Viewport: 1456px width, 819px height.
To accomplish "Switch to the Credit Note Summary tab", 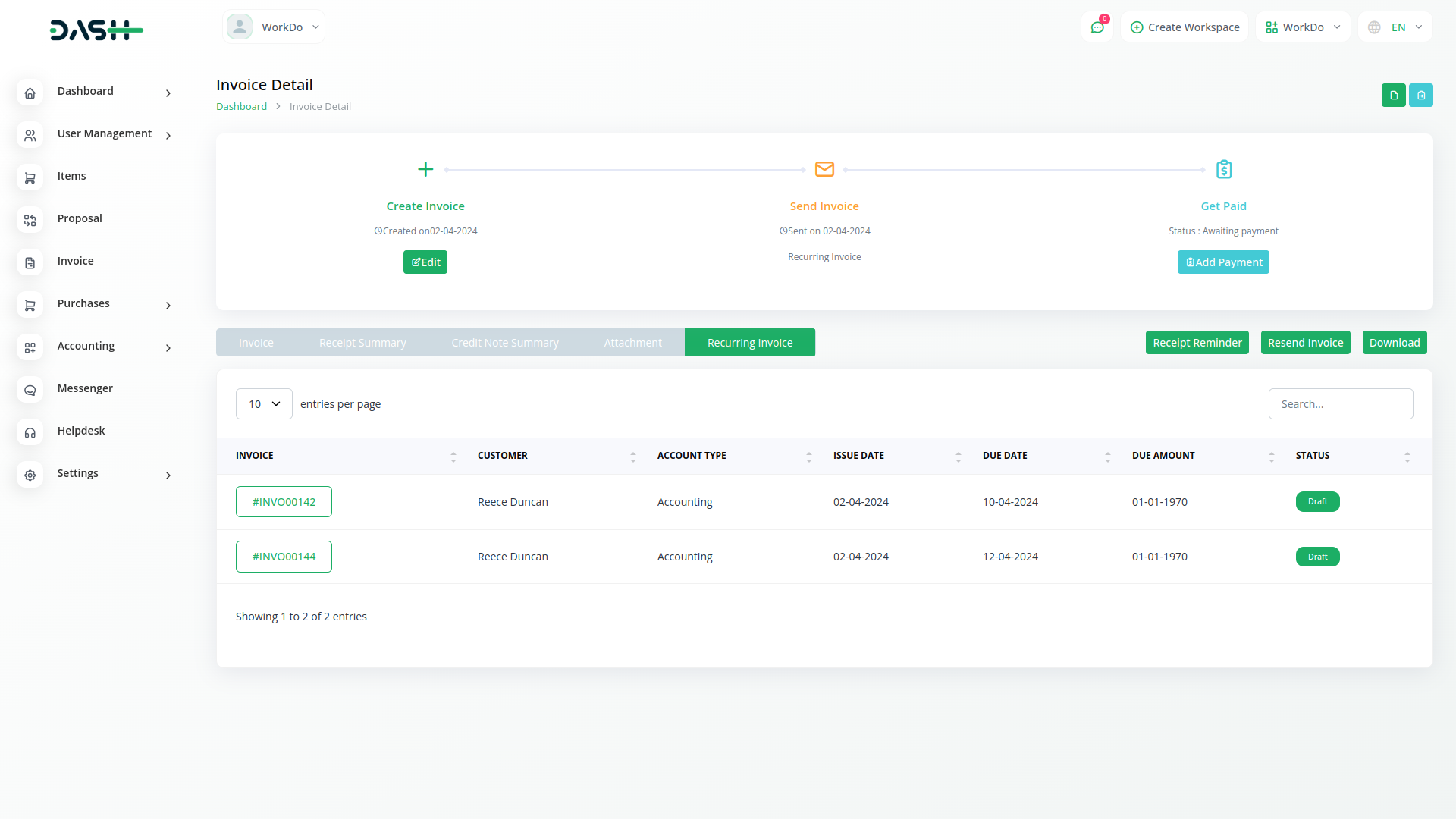I will tap(505, 343).
